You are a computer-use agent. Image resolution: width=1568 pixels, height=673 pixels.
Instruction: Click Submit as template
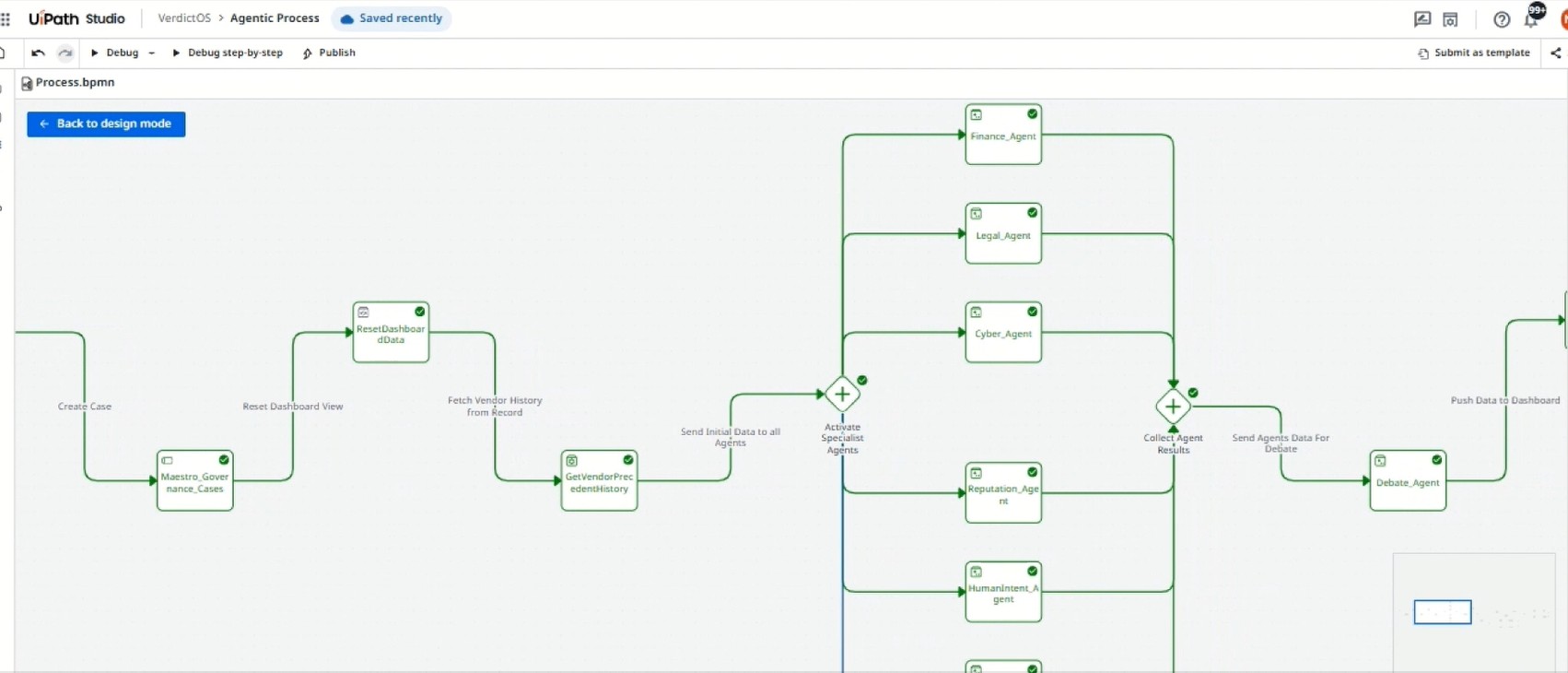tap(1474, 53)
